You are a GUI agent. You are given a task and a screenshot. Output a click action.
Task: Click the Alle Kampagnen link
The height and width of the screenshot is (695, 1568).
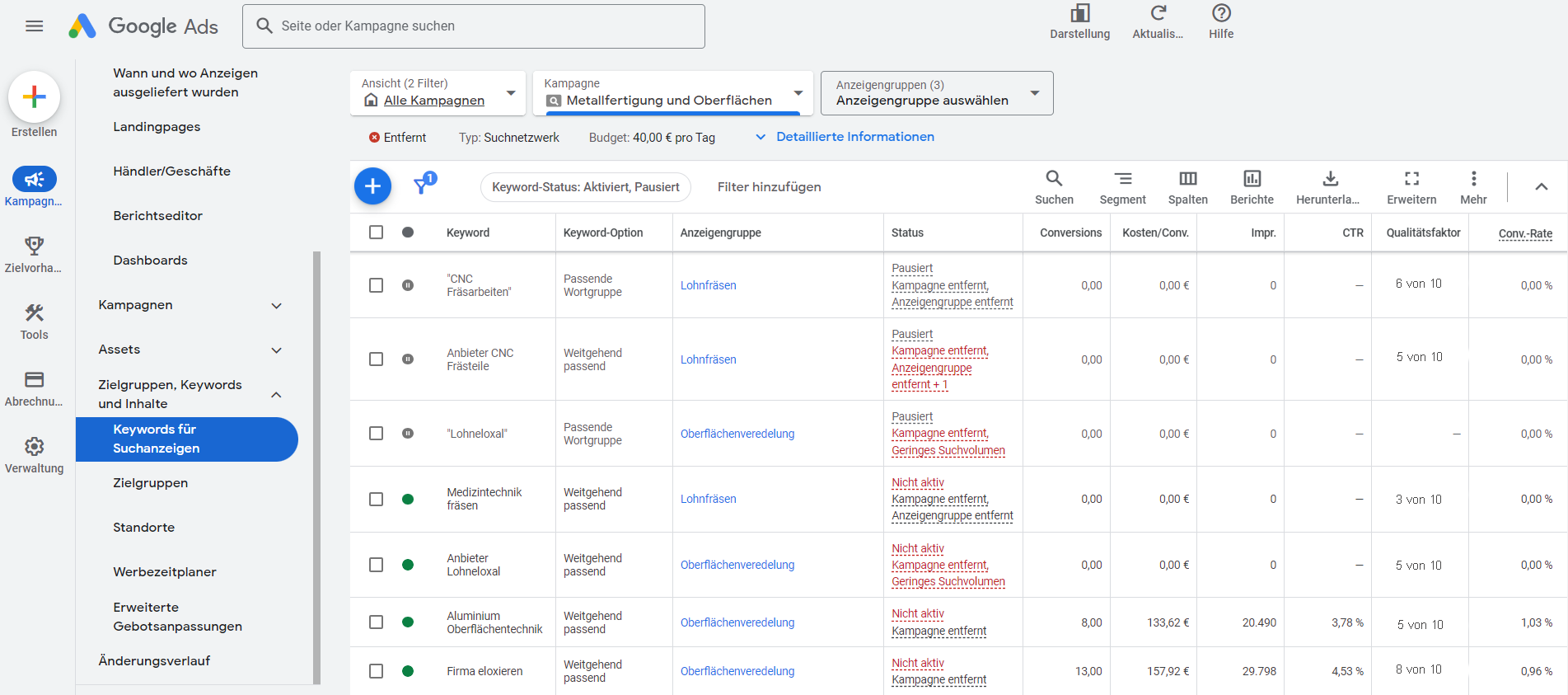coord(434,101)
